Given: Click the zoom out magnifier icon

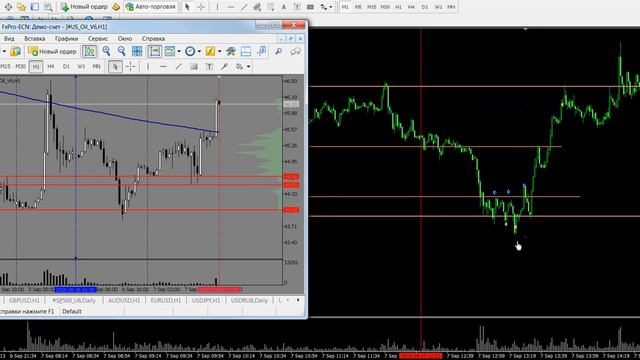Looking at the screenshot, I should [121, 51].
